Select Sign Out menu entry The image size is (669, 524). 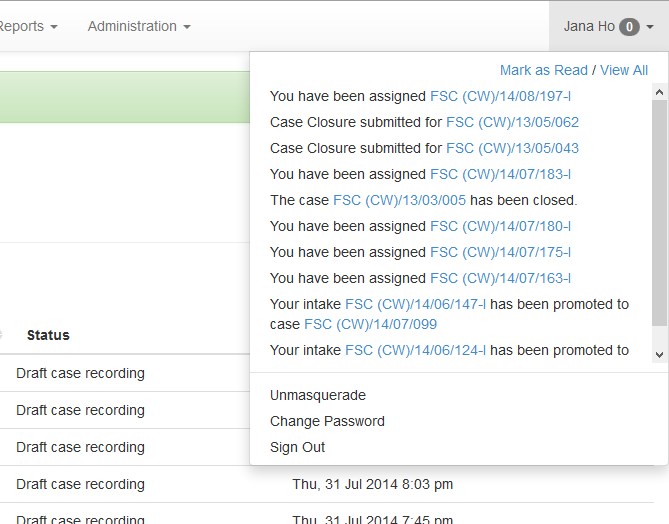click(x=297, y=447)
